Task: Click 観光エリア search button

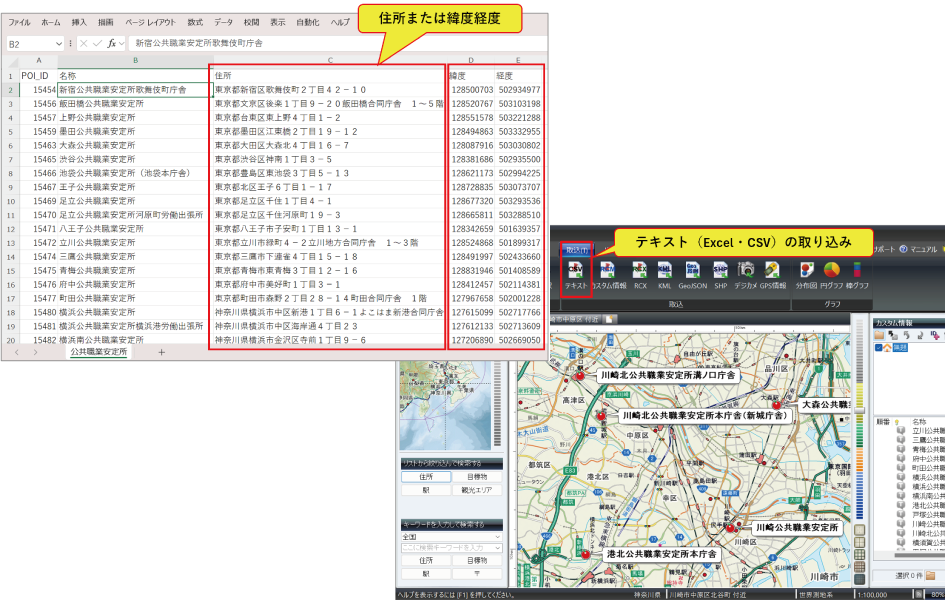Action: [x=477, y=490]
